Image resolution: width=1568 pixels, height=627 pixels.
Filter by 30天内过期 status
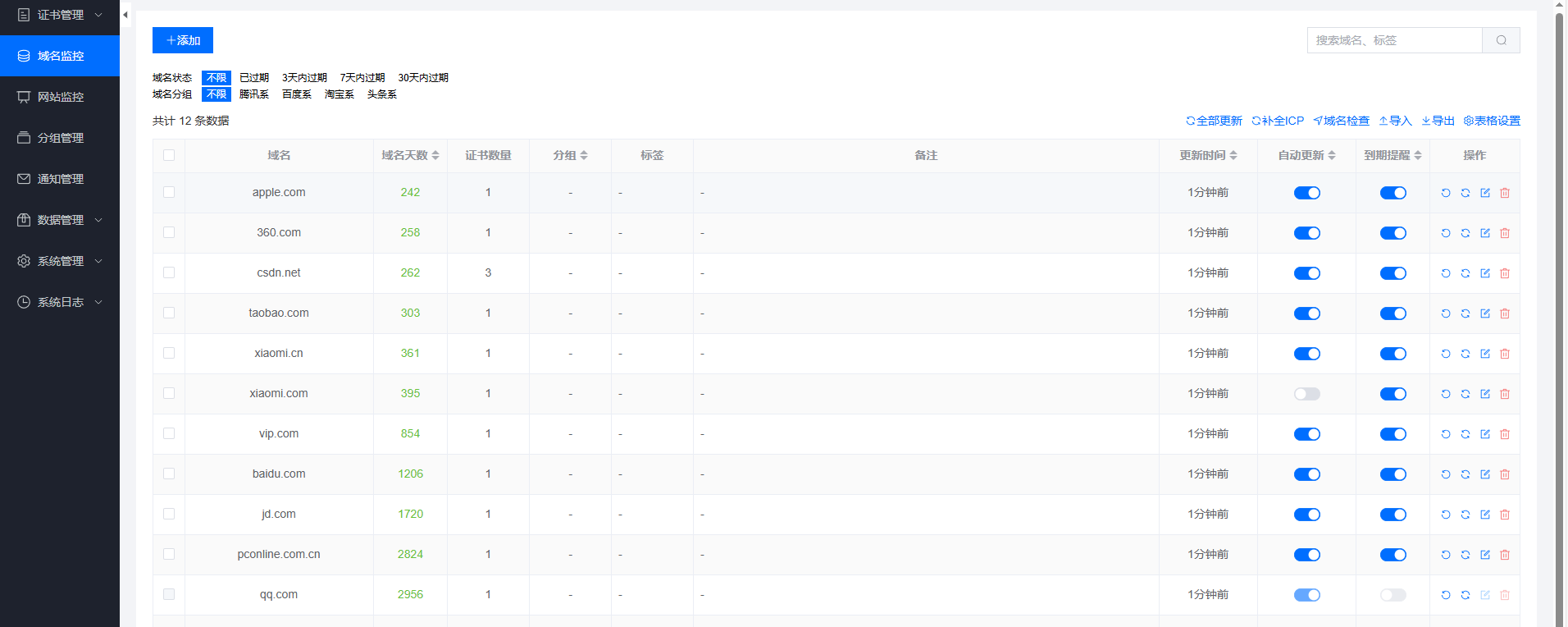point(423,78)
